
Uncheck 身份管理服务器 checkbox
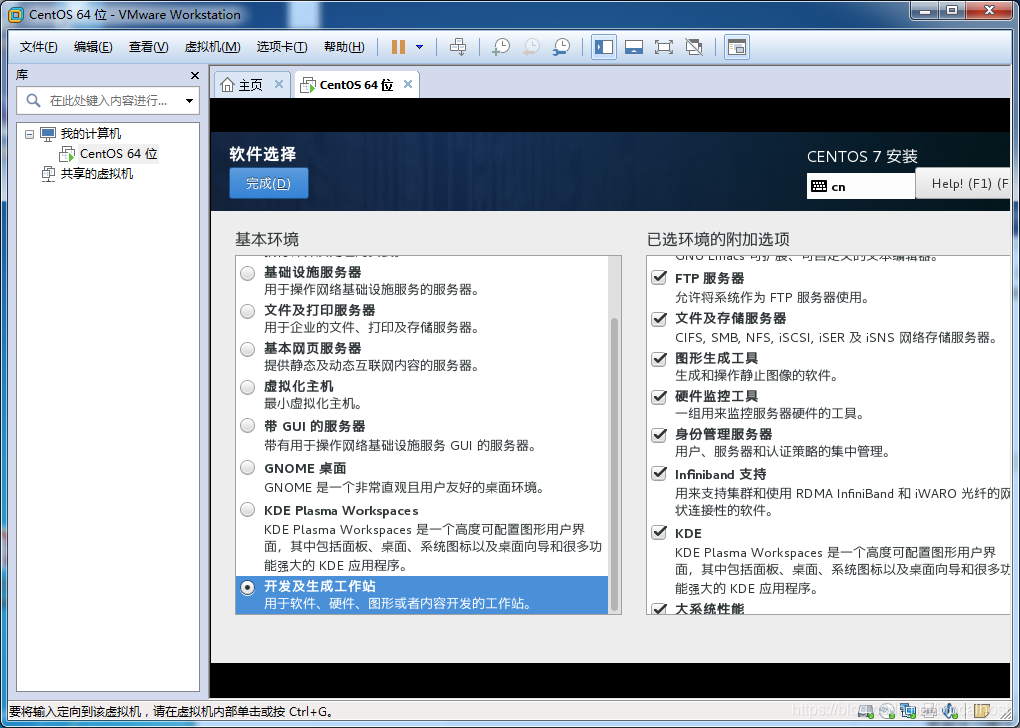pyautogui.click(x=659, y=434)
